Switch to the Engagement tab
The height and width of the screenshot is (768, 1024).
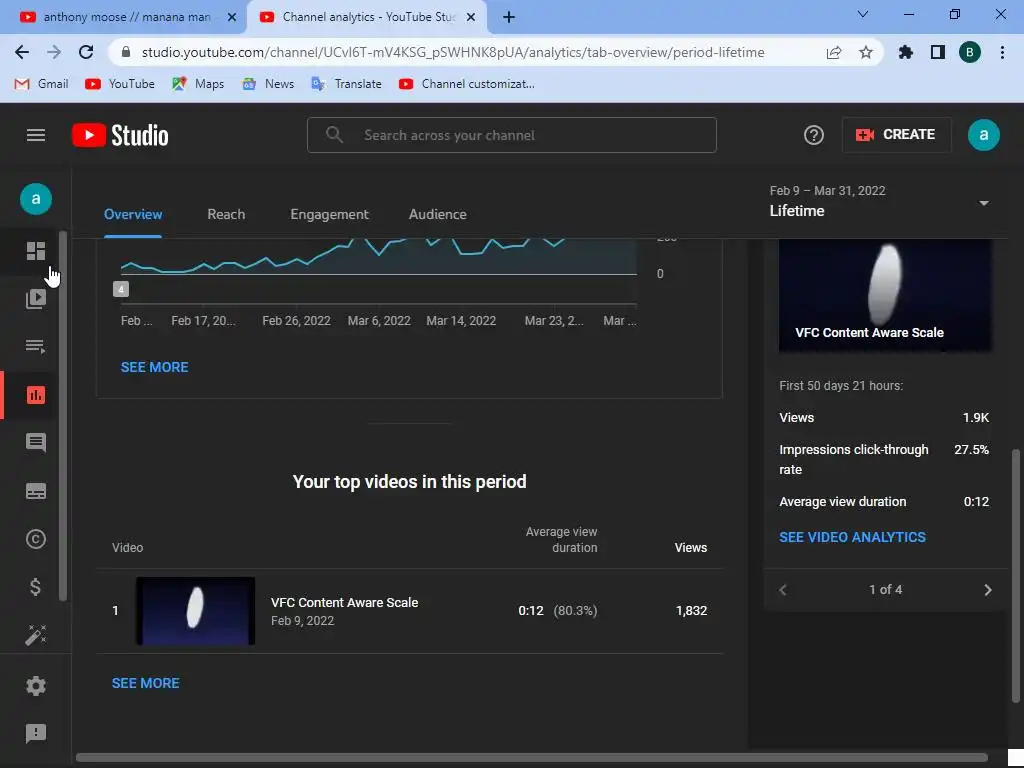click(x=329, y=214)
